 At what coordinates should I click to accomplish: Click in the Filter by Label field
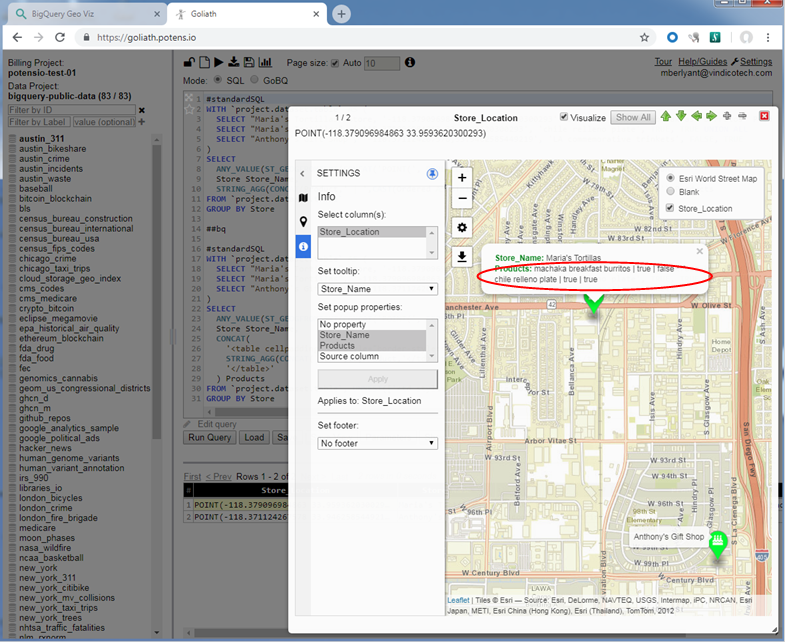point(39,122)
